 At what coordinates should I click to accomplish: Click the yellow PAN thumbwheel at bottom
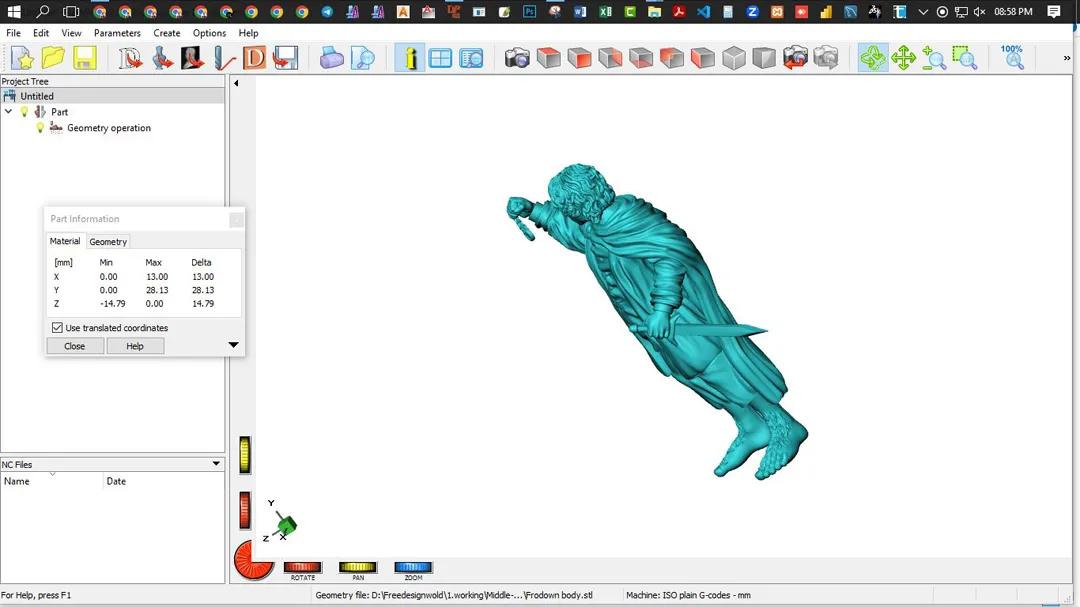click(357, 567)
